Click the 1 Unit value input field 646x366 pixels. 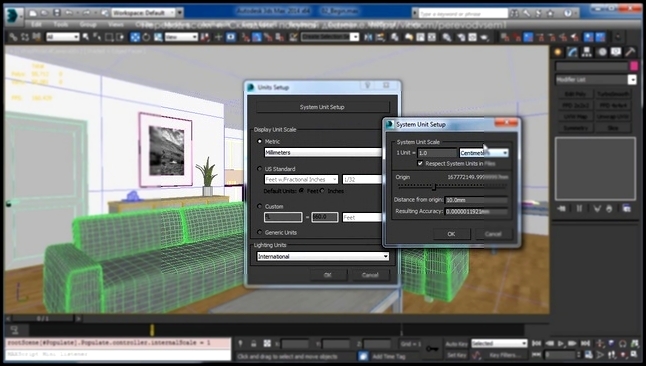pos(437,153)
